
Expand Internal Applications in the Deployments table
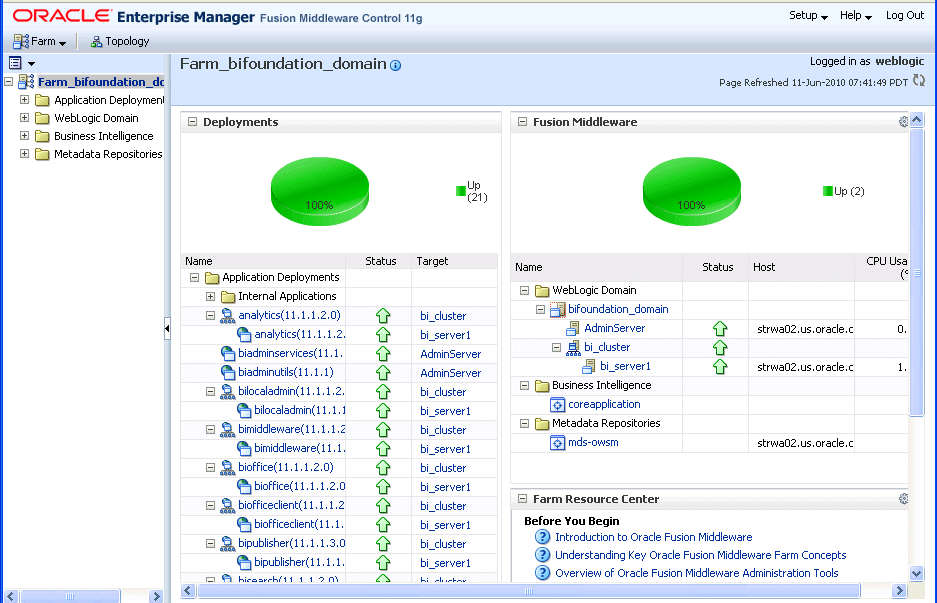[x=209, y=296]
